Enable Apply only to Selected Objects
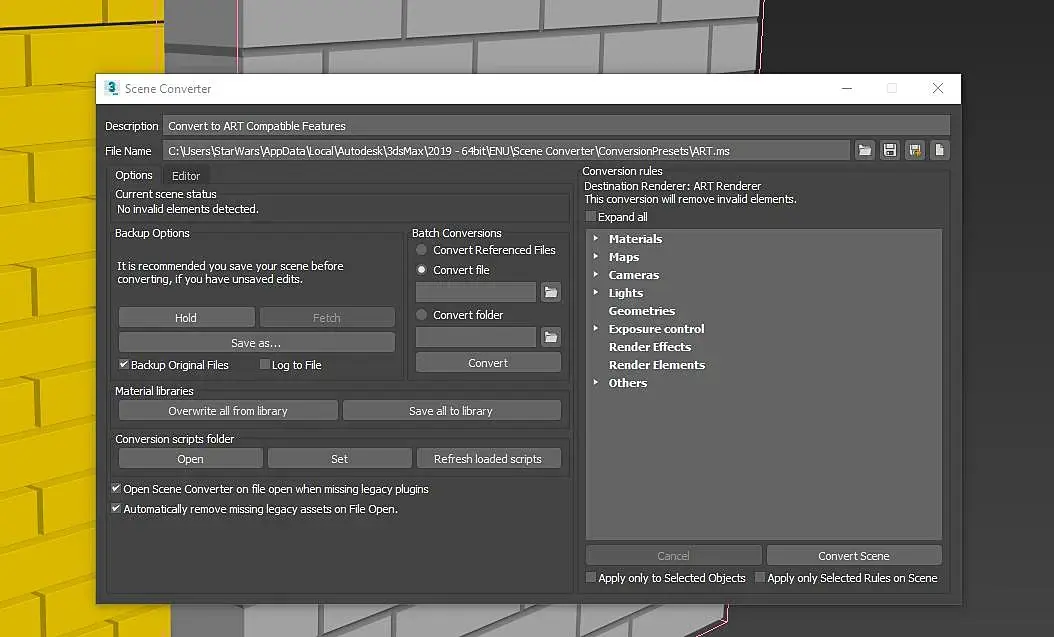1054x637 pixels. click(x=591, y=577)
